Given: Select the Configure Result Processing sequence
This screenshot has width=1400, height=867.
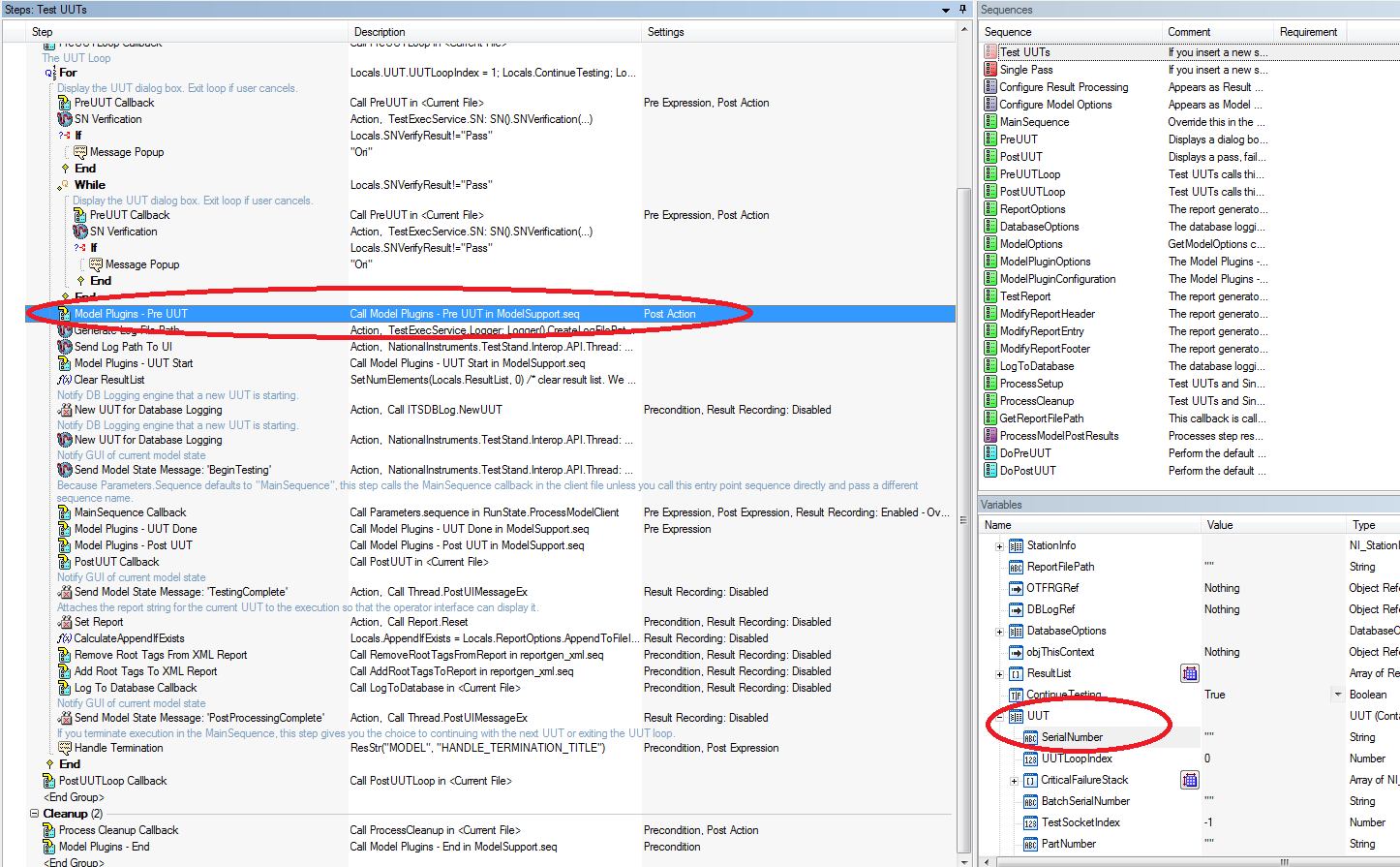Looking at the screenshot, I should coord(1064,87).
